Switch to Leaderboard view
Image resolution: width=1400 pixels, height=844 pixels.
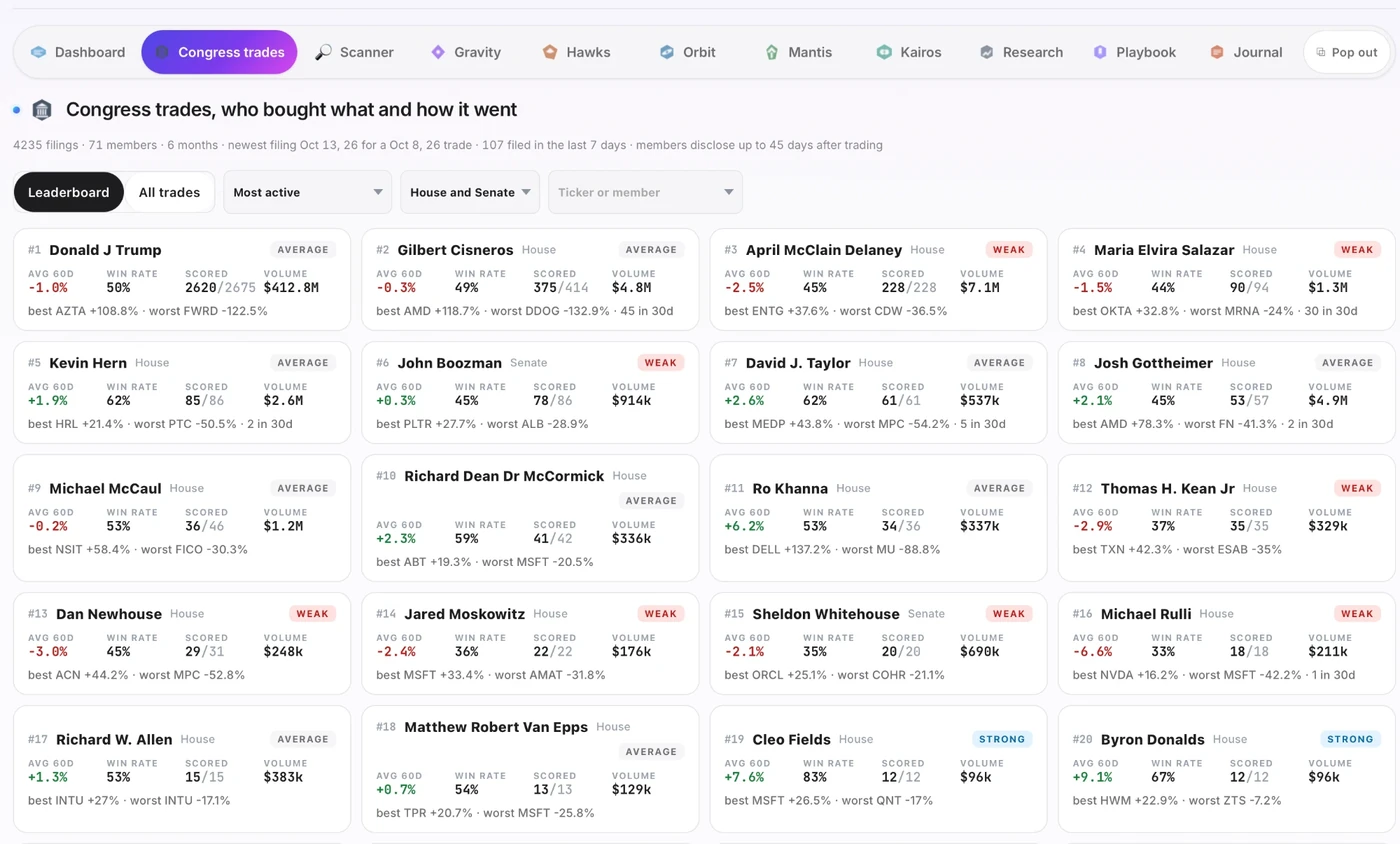point(69,192)
